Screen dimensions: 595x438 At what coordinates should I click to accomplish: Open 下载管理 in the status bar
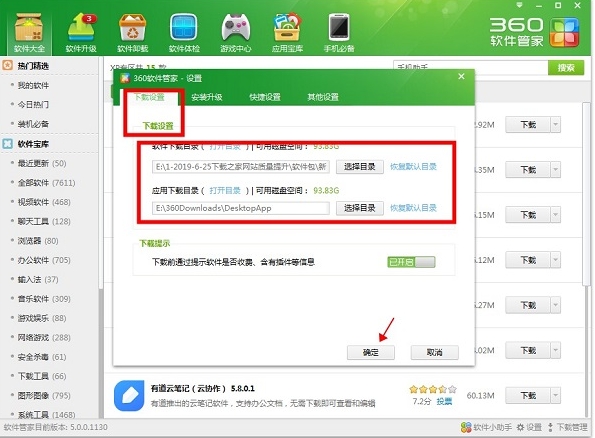[568, 427]
